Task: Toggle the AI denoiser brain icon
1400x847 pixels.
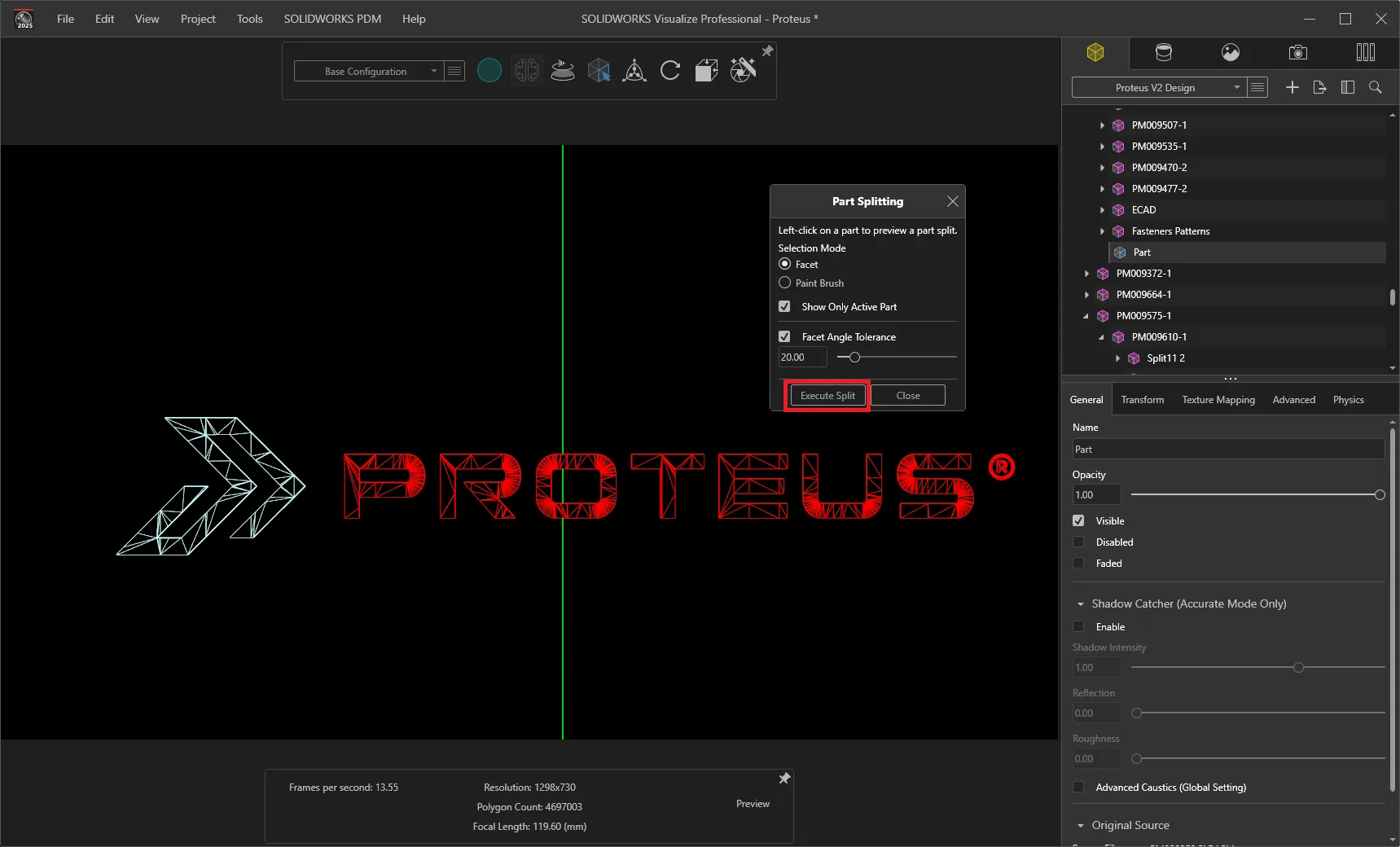Action: click(x=526, y=71)
